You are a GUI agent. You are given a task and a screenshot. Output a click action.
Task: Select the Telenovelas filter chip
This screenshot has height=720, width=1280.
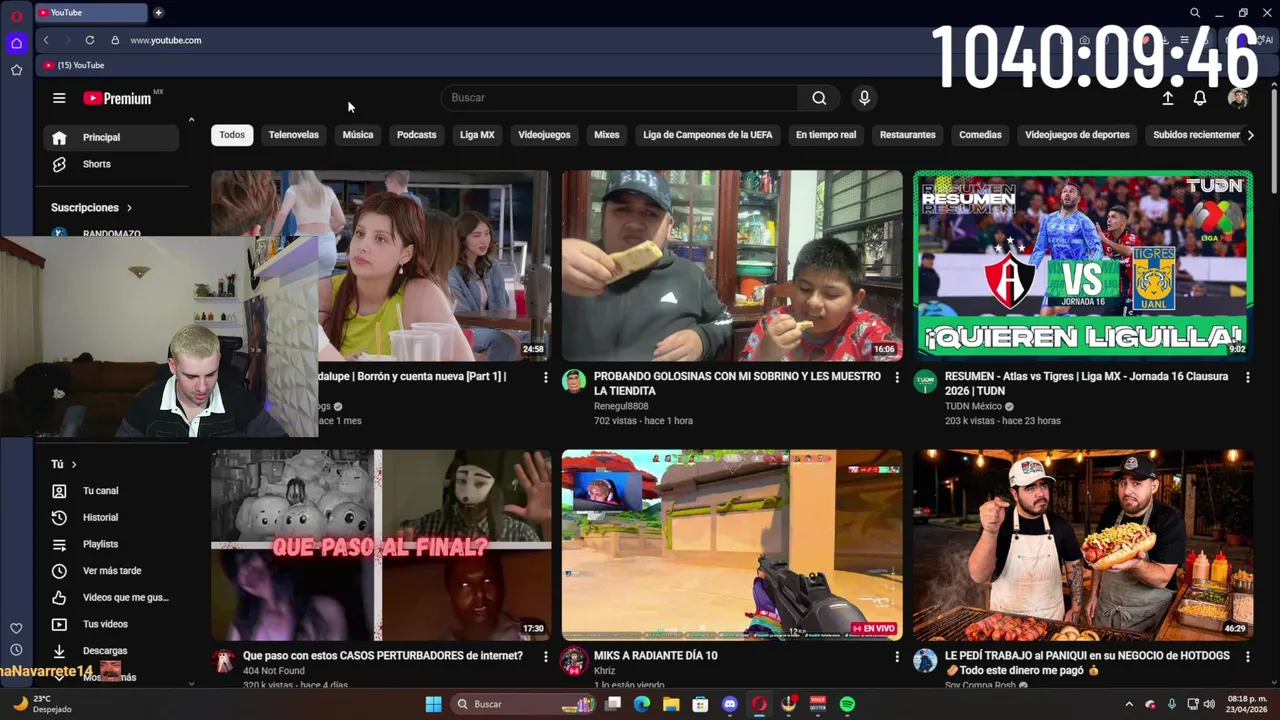(294, 135)
